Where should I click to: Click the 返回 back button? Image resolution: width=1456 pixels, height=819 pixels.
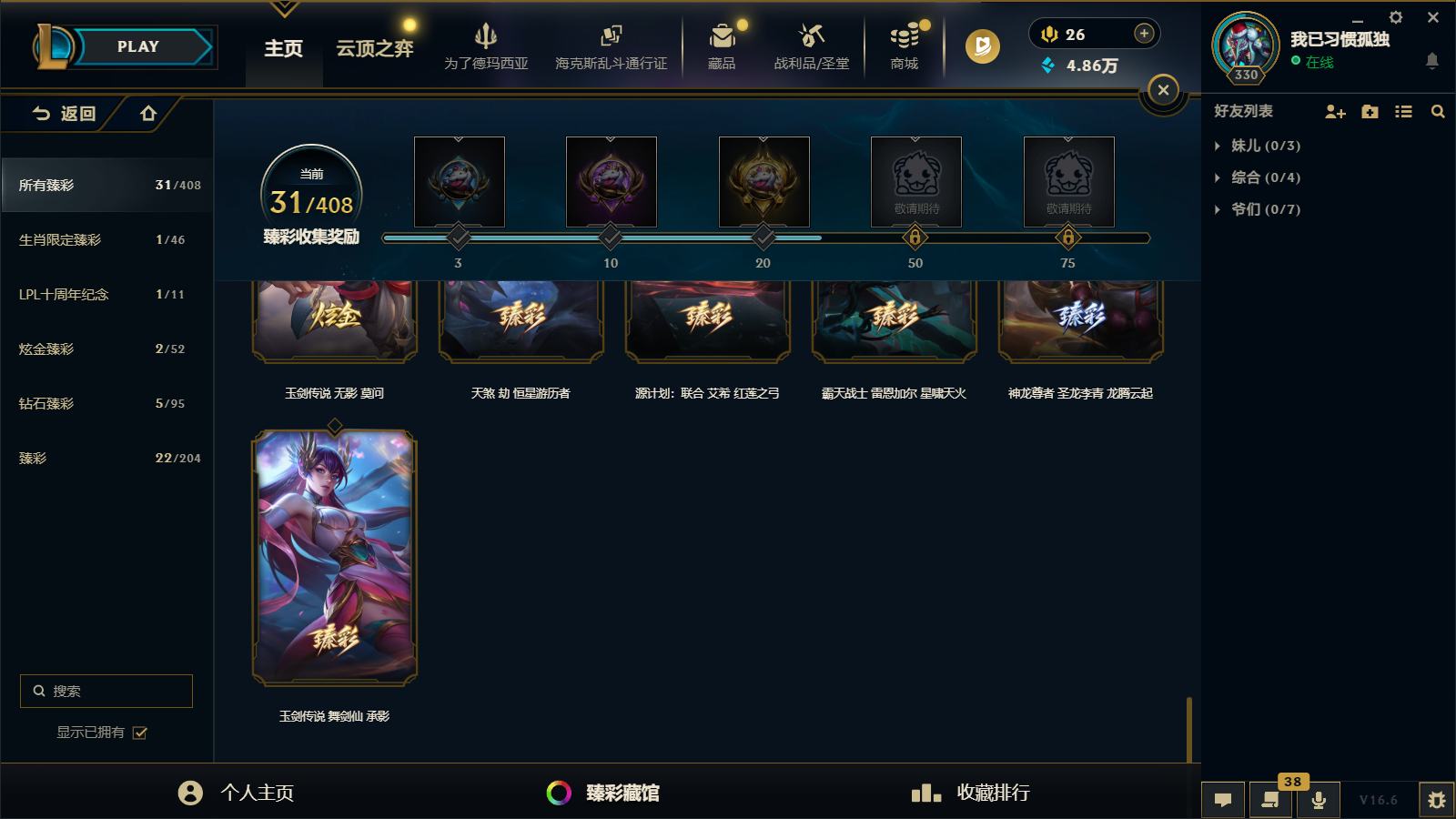pyautogui.click(x=64, y=114)
